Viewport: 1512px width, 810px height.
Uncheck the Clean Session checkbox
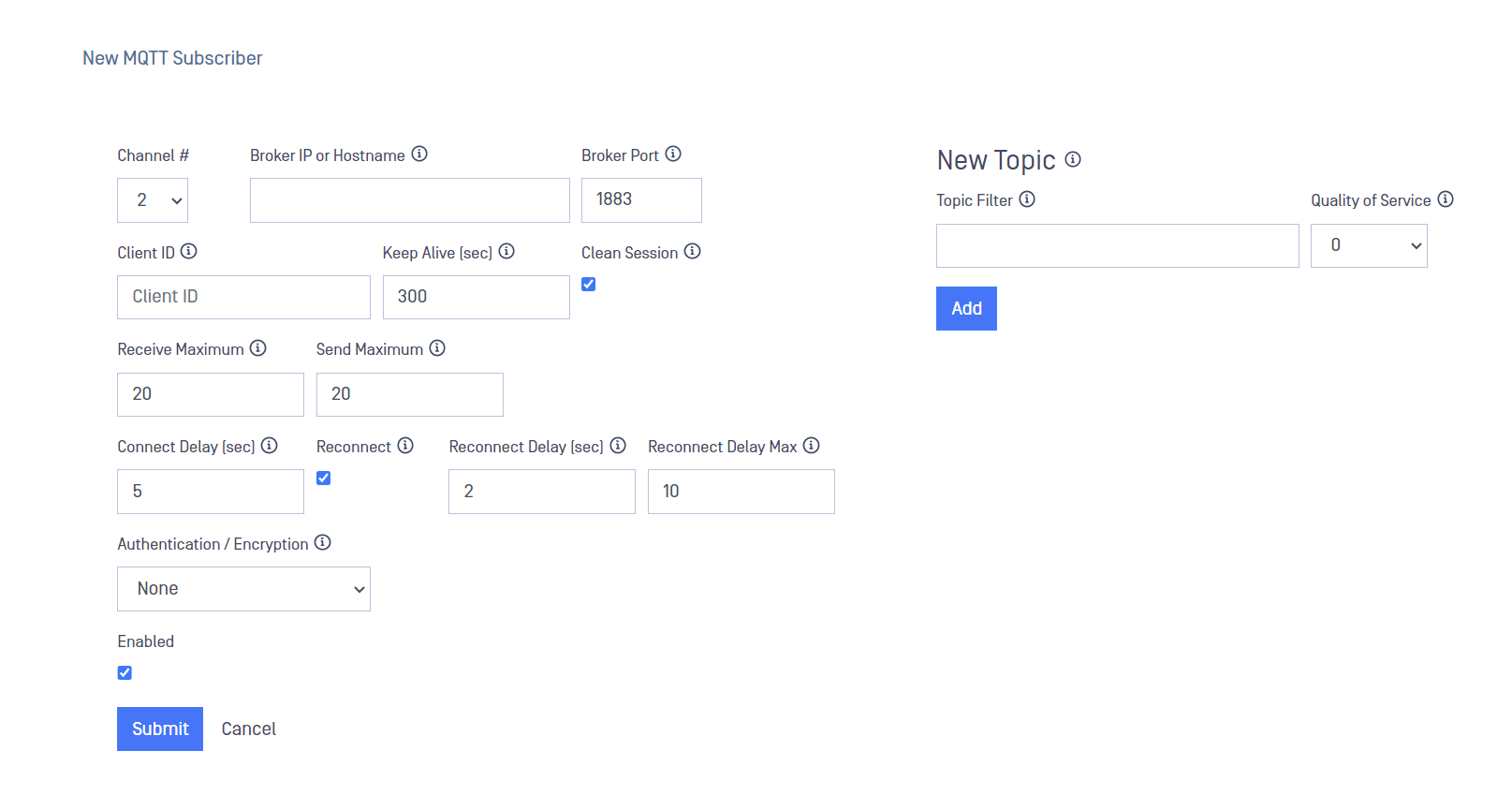click(x=589, y=284)
